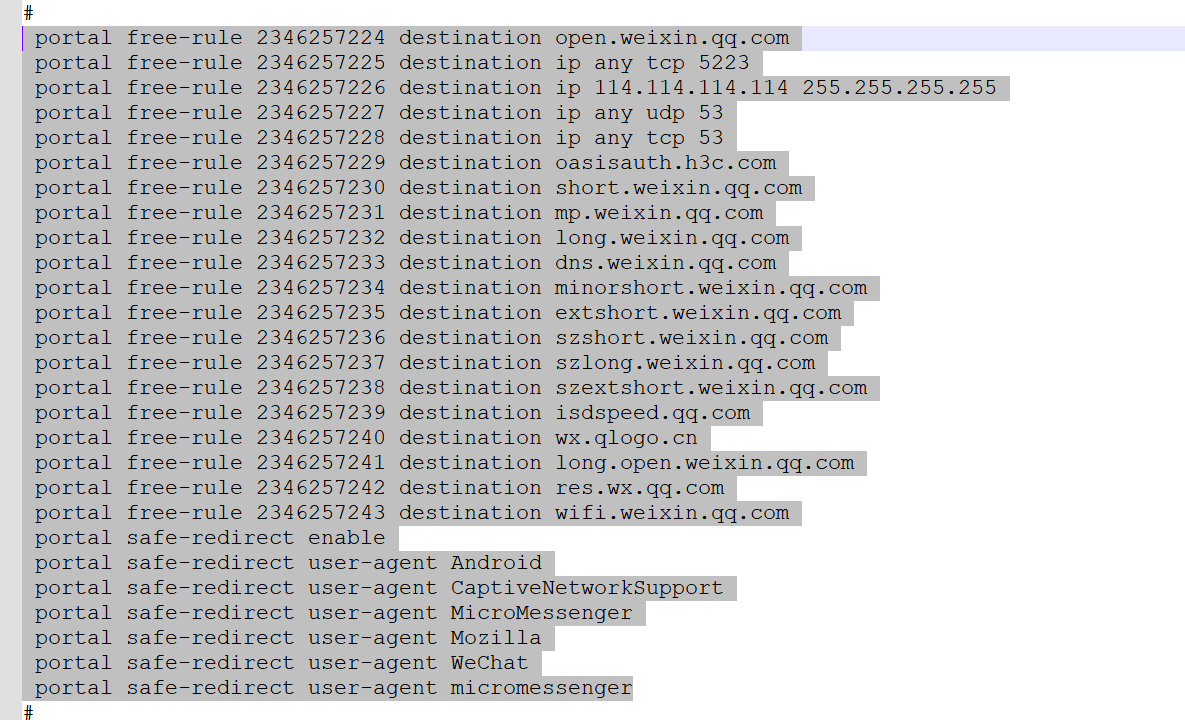
Task: Click the wx.qlogo.cn destination text
Action: [626, 437]
